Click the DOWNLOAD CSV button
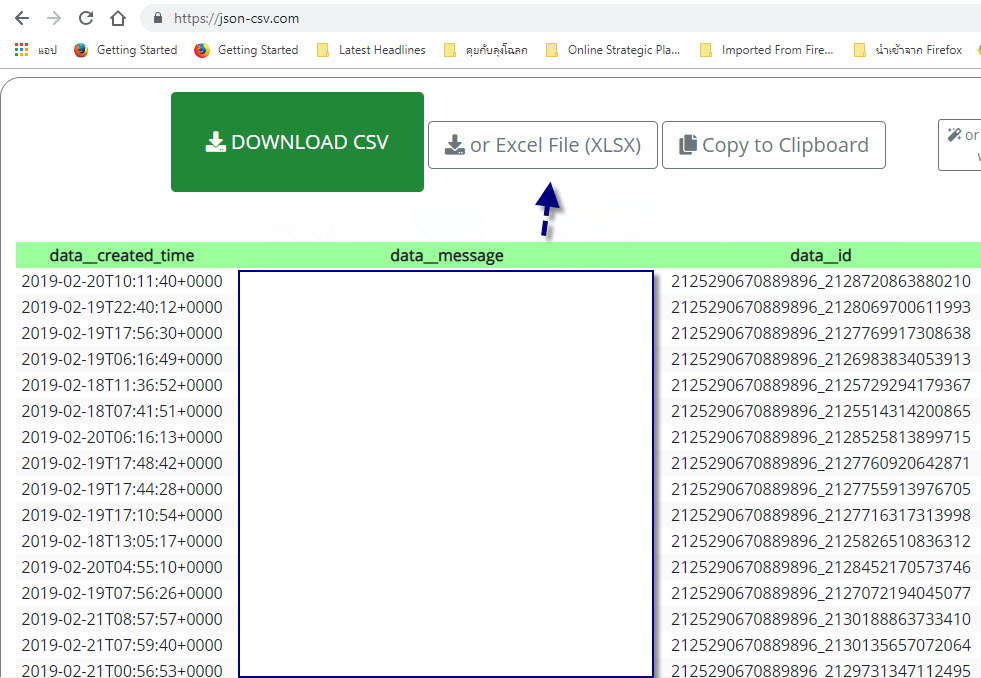Image resolution: width=981 pixels, height=678 pixels. click(x=297, y=142)
